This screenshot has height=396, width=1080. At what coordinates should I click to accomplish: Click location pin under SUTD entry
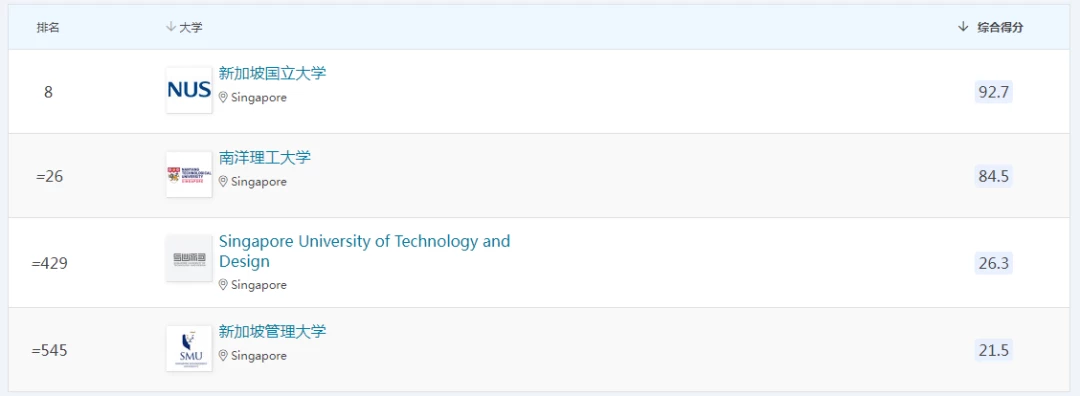223,285
